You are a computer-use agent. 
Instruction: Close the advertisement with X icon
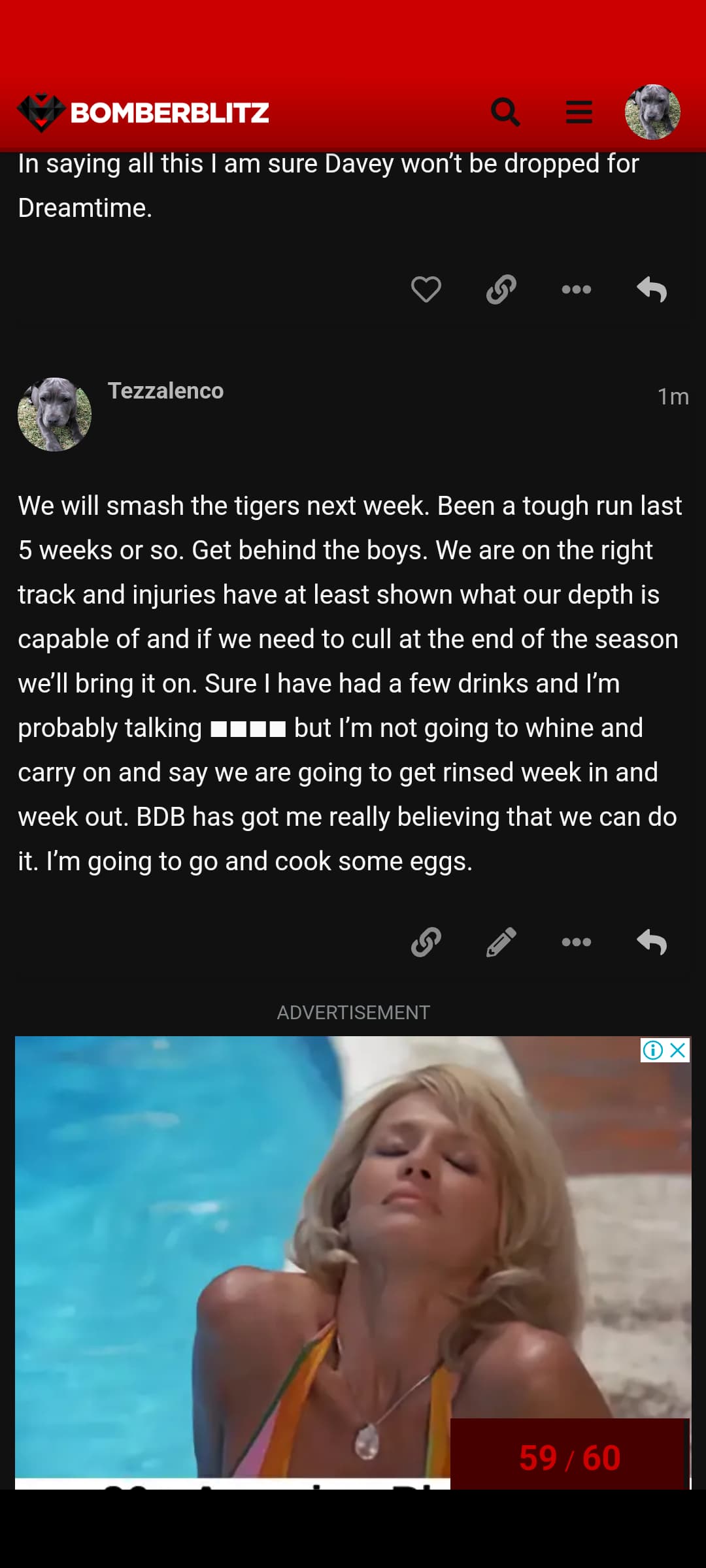[679, 1050]
